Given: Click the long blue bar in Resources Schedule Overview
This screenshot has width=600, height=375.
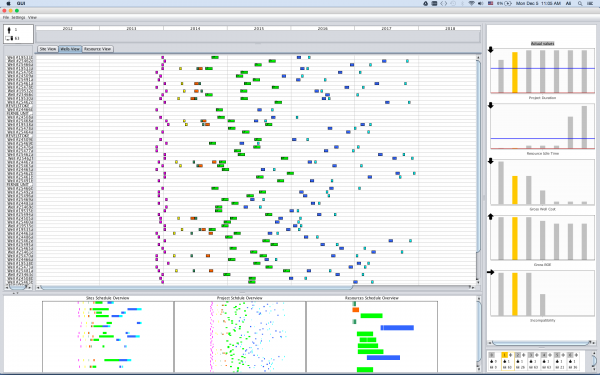Looking at the screenshot, I should (x=397, y=328).
